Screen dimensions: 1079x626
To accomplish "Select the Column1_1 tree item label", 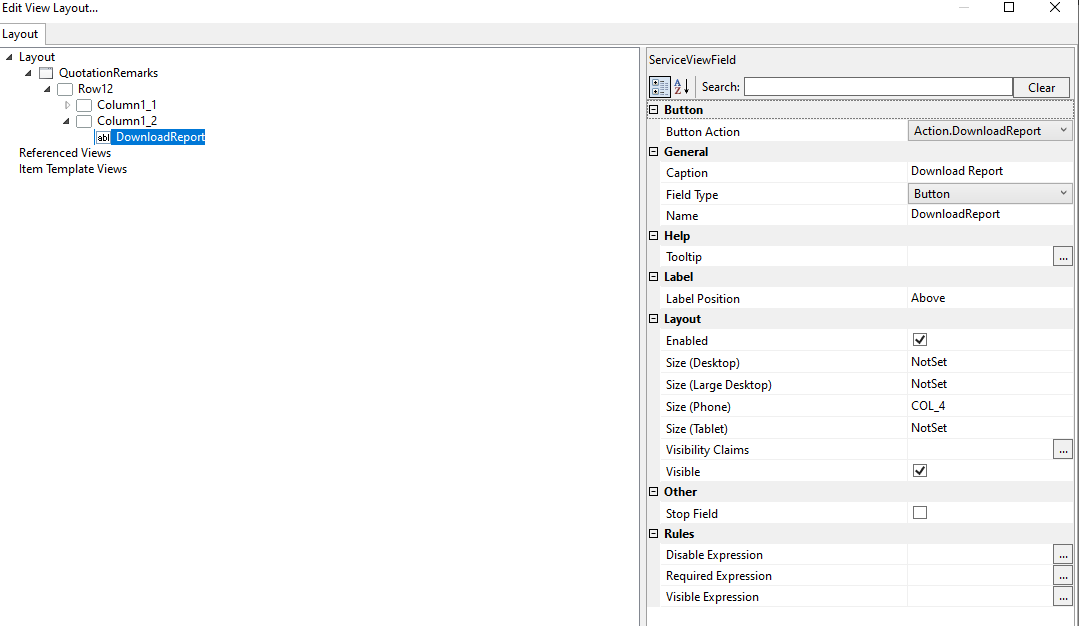I will [127, 105].
